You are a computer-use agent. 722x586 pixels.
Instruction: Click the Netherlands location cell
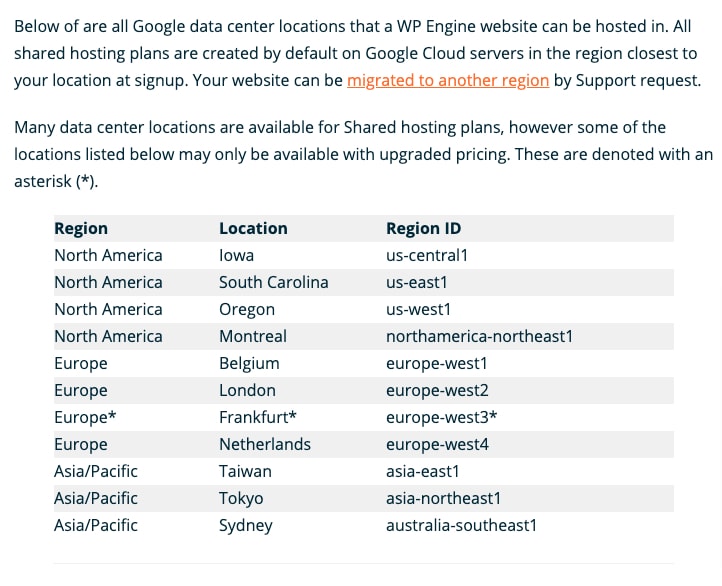(265, 445)
